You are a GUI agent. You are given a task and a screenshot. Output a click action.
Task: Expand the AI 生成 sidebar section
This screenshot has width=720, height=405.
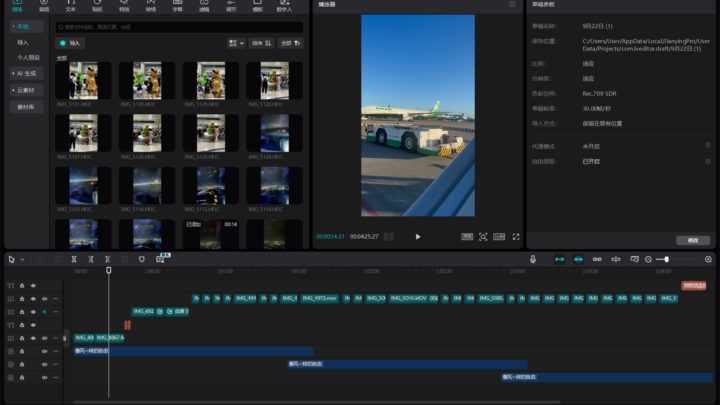pos(27,73)
